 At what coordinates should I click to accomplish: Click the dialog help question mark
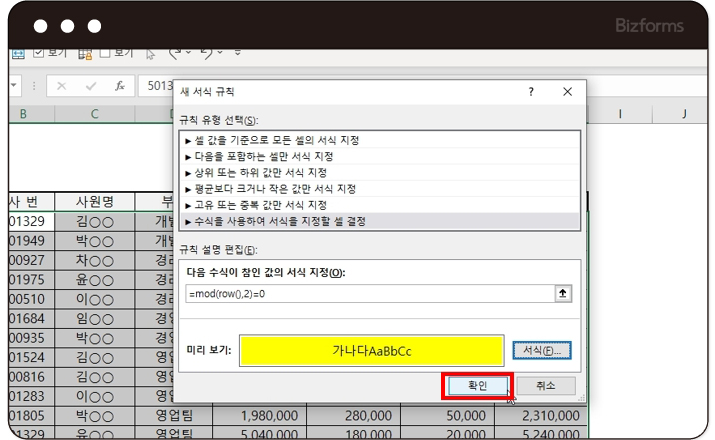click(530, 91)
